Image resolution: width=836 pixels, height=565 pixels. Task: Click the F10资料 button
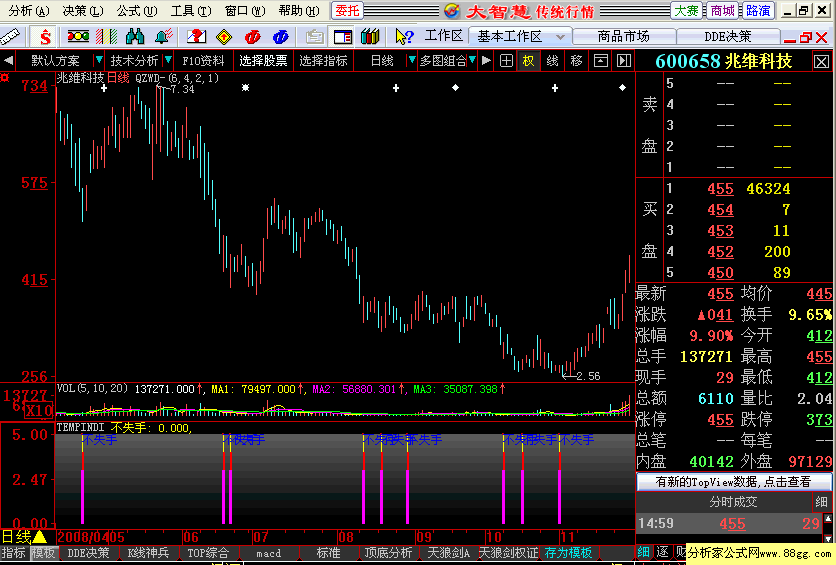click(203, 61)
